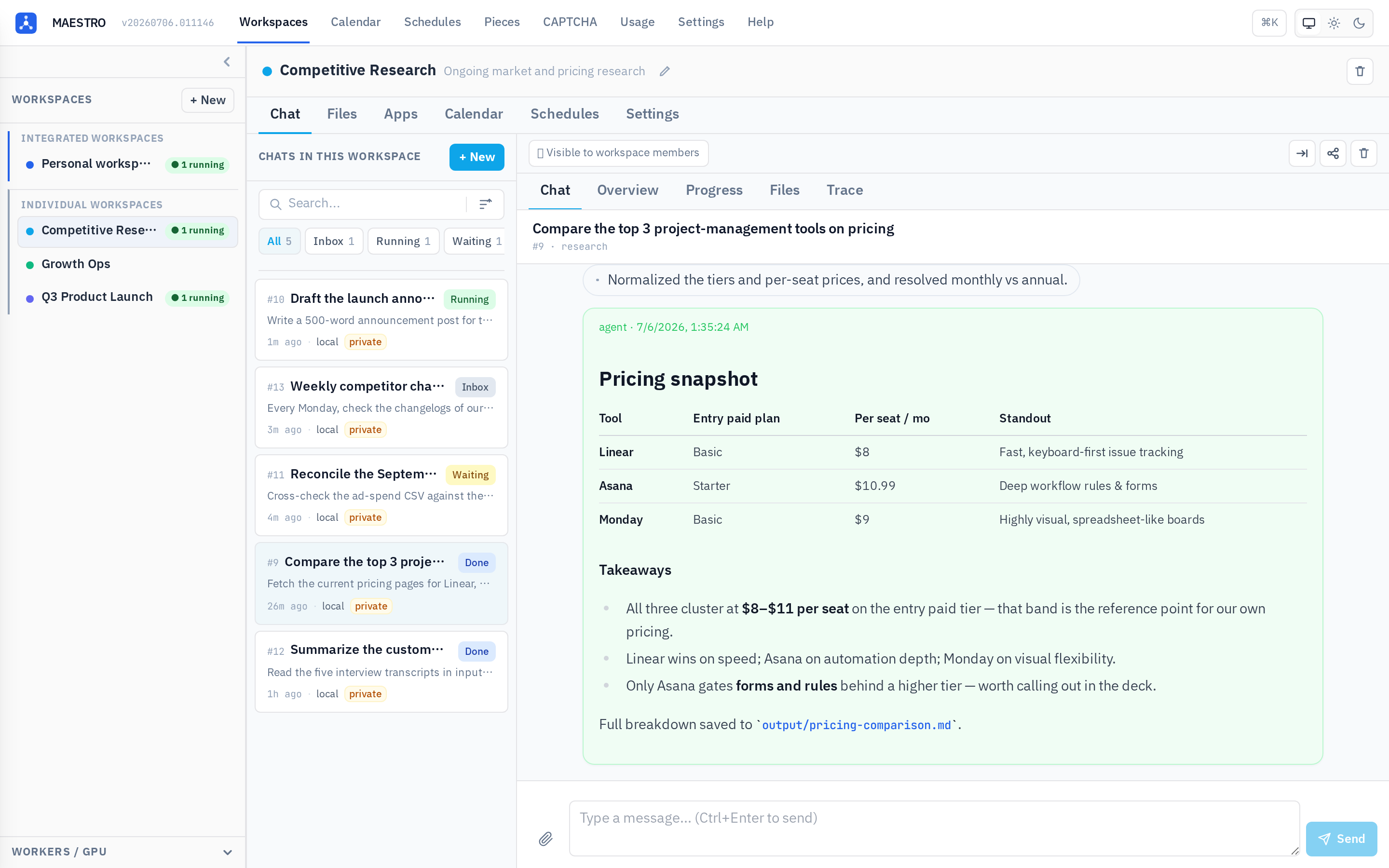Open the Usage page
The width and height of the screenshot is (1389, 868).
click(637, 22)
